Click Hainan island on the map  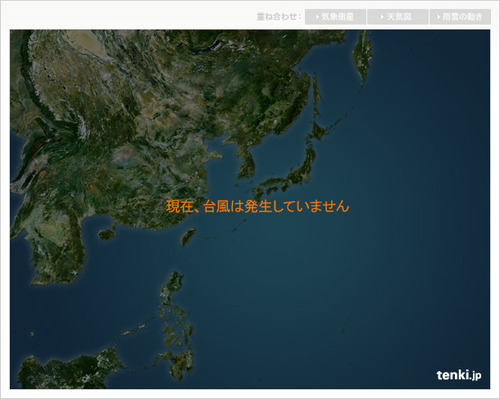tap(107, 235)
